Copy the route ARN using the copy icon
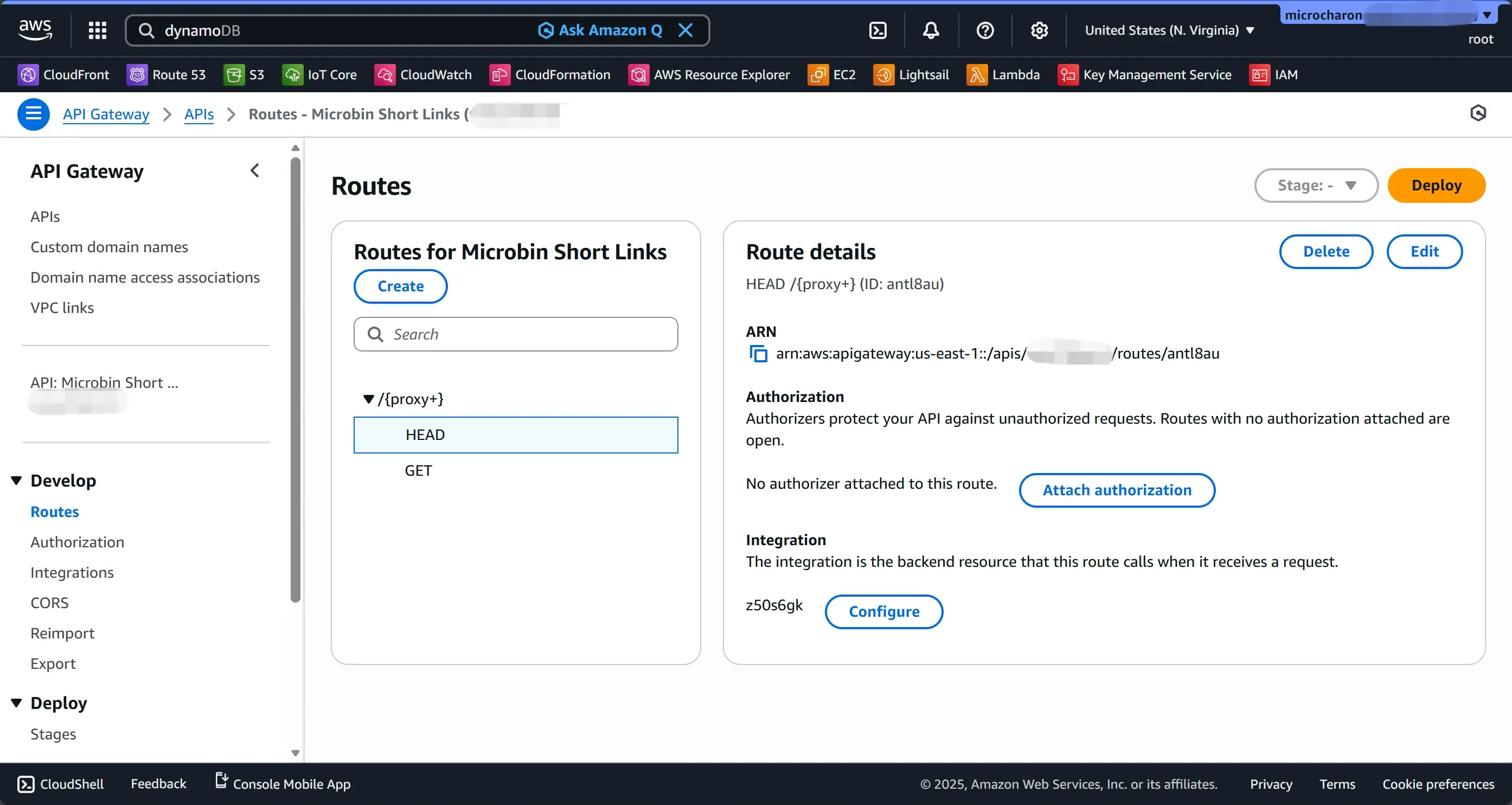 [758, 354]
